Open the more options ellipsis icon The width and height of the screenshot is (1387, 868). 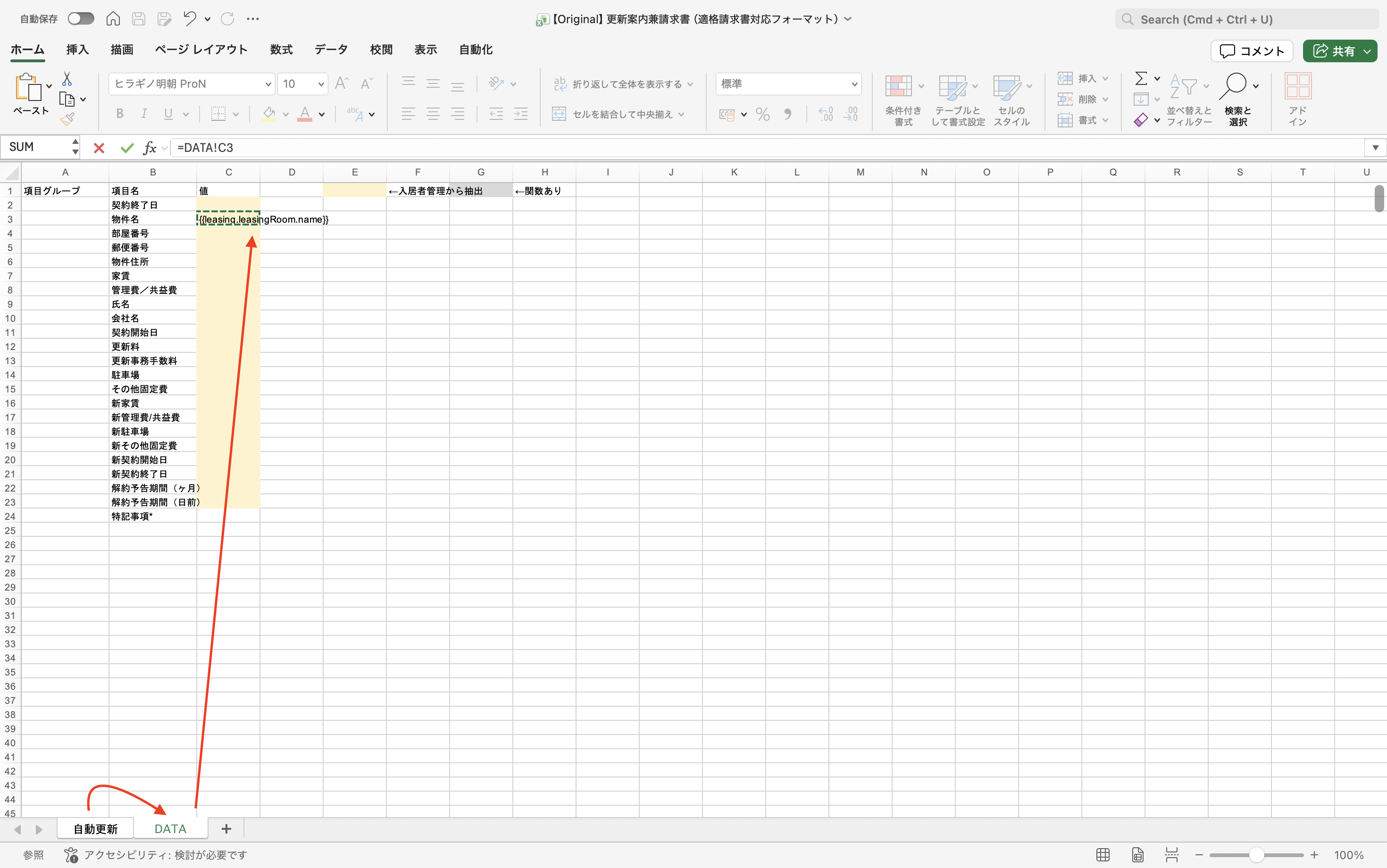pos(252,19)
